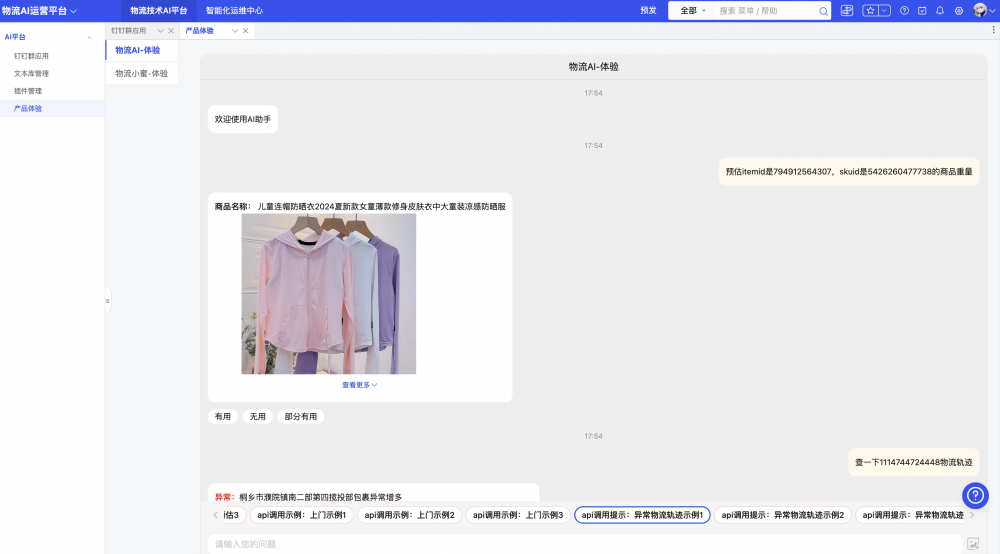Viewport: 1000px width, 554px height.
Task: Close the 钉钉群应用 tab
Action: (x=171, y=31)
